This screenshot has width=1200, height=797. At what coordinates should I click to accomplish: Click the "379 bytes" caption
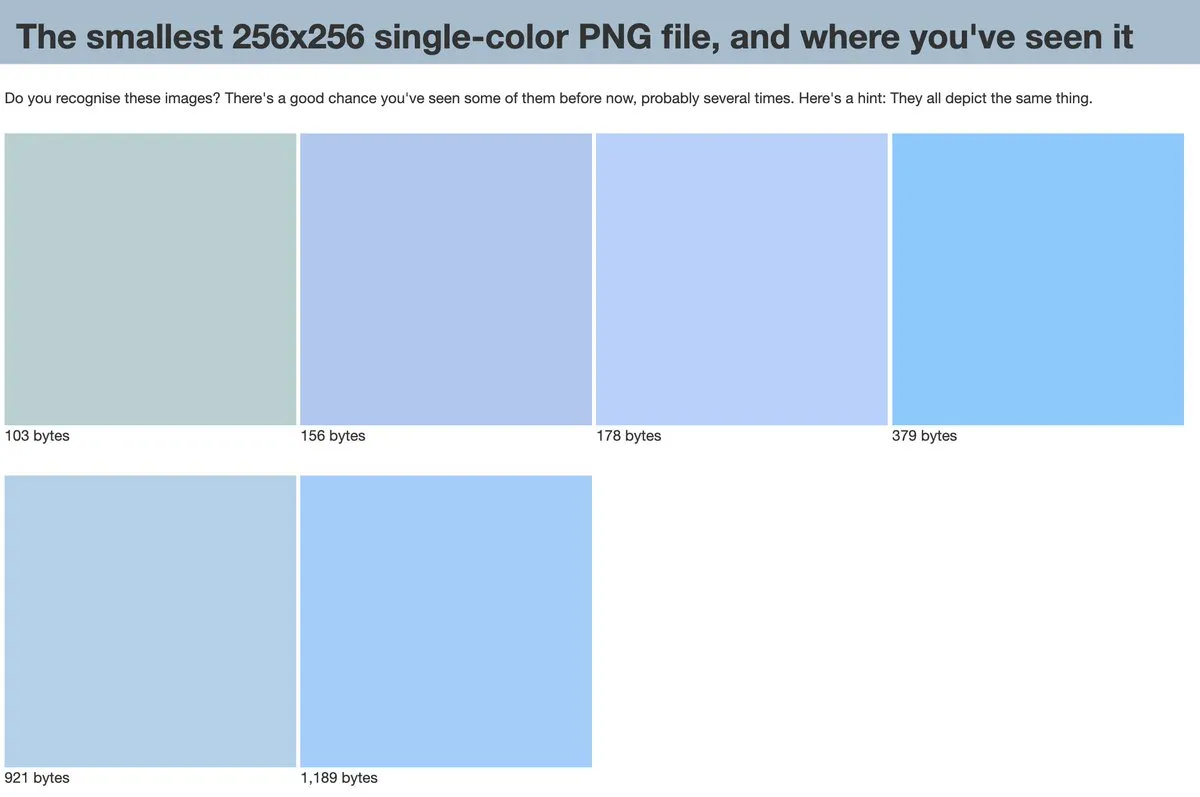(x=925, y=436)
